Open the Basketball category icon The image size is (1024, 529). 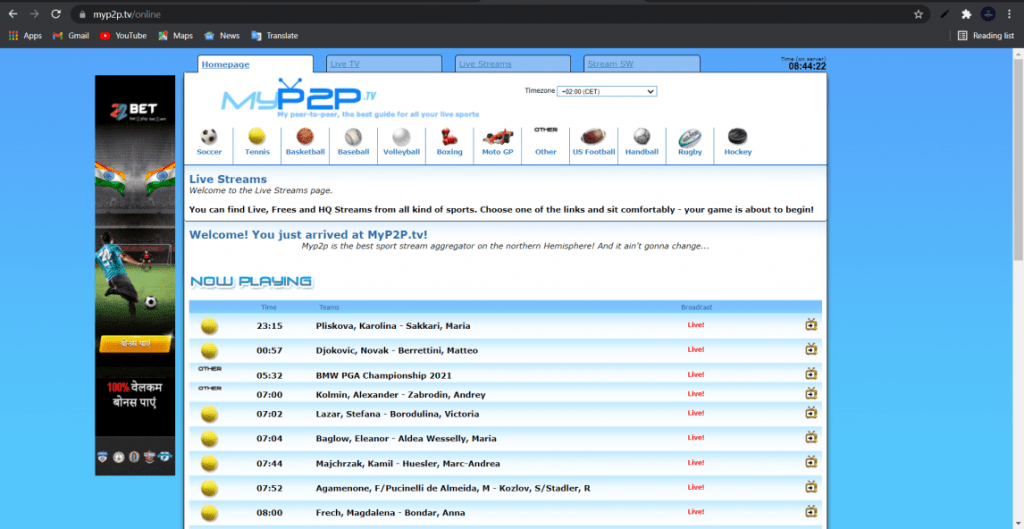[305, 136]
